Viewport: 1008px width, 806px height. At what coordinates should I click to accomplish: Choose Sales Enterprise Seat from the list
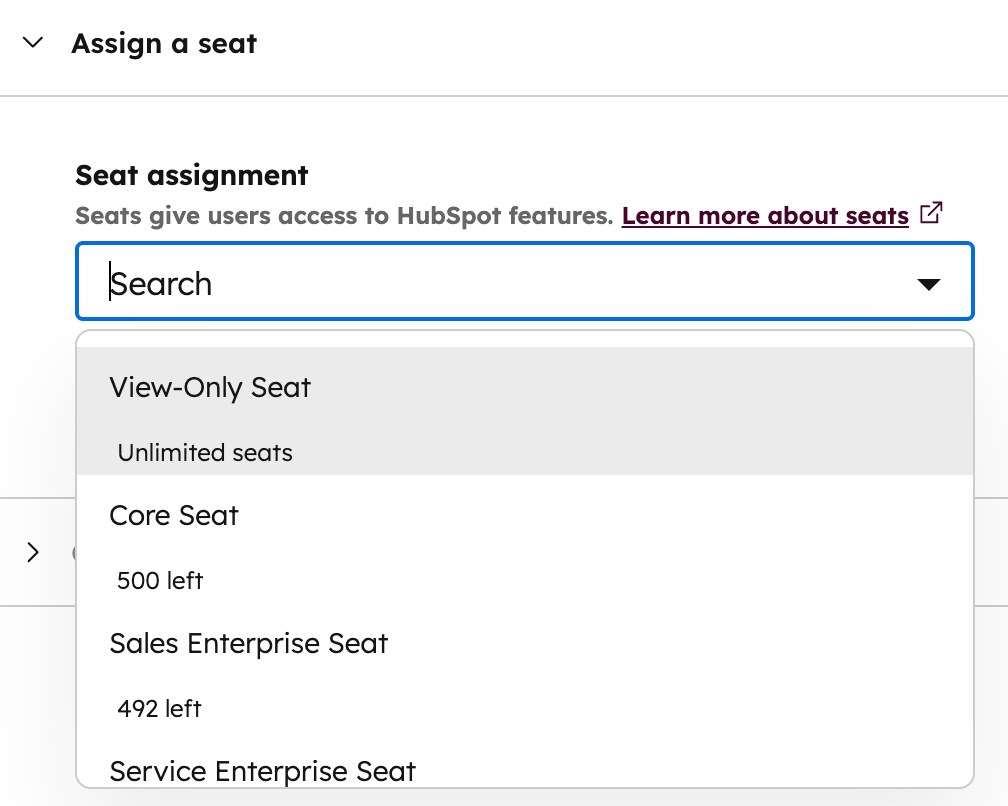[x=248, y=643]
